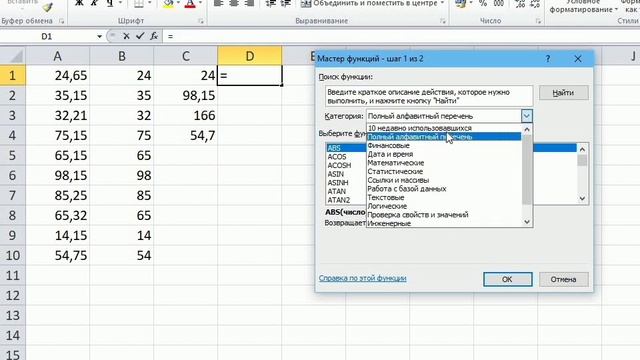This screenshot has height=360, width=640.
Task: Click category list scroll down arrow
Action: coord(527,222)
